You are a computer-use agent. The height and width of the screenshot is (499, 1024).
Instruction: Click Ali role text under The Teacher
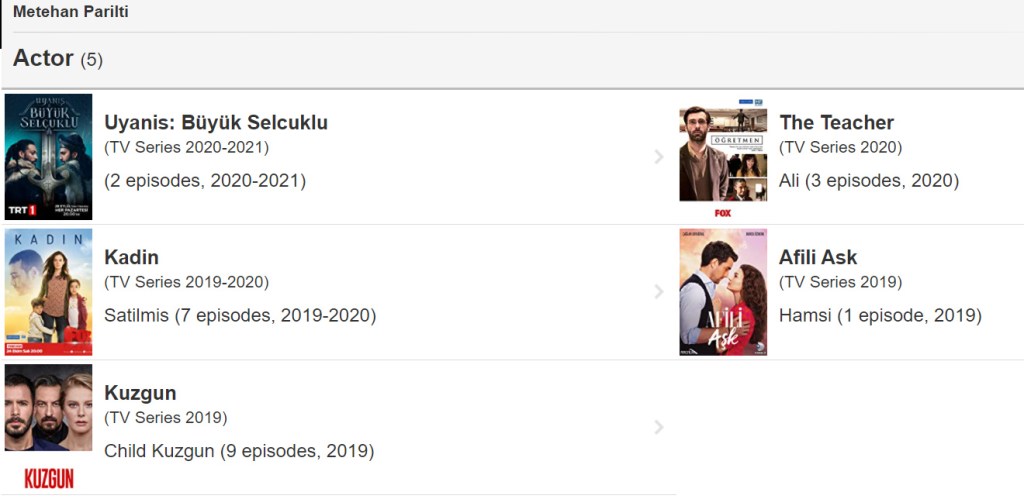pyautogui.click(x=868, y=181)
